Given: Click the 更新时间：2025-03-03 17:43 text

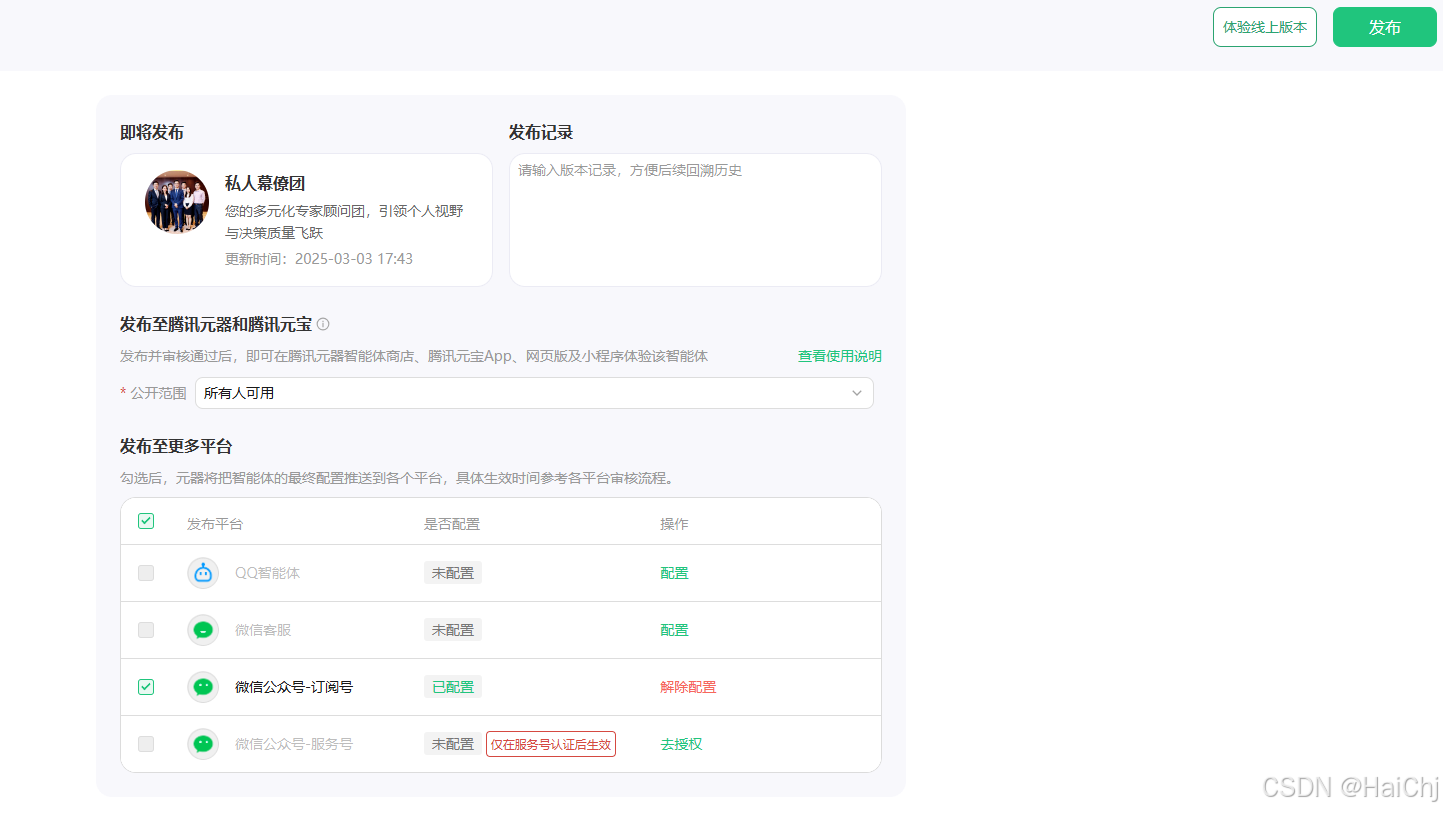Looking at the screenshot, I should click(x=319, y=259).
